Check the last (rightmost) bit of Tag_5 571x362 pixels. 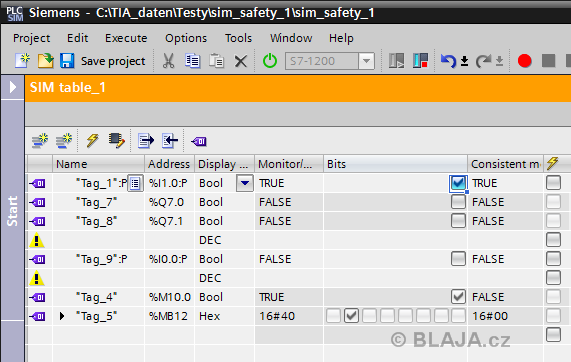[x=458, y=316]
